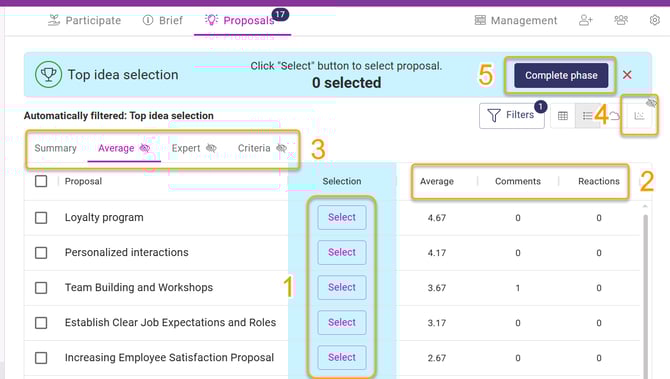Open the Brief tab
This screenshot has width=670, height=379.
(163, 21)
